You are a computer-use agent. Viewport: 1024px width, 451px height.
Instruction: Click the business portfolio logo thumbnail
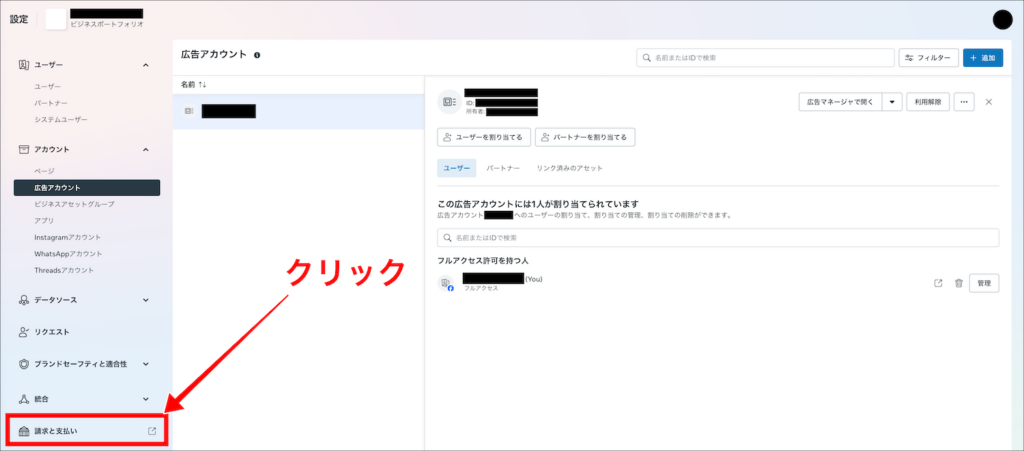[56, 20]
